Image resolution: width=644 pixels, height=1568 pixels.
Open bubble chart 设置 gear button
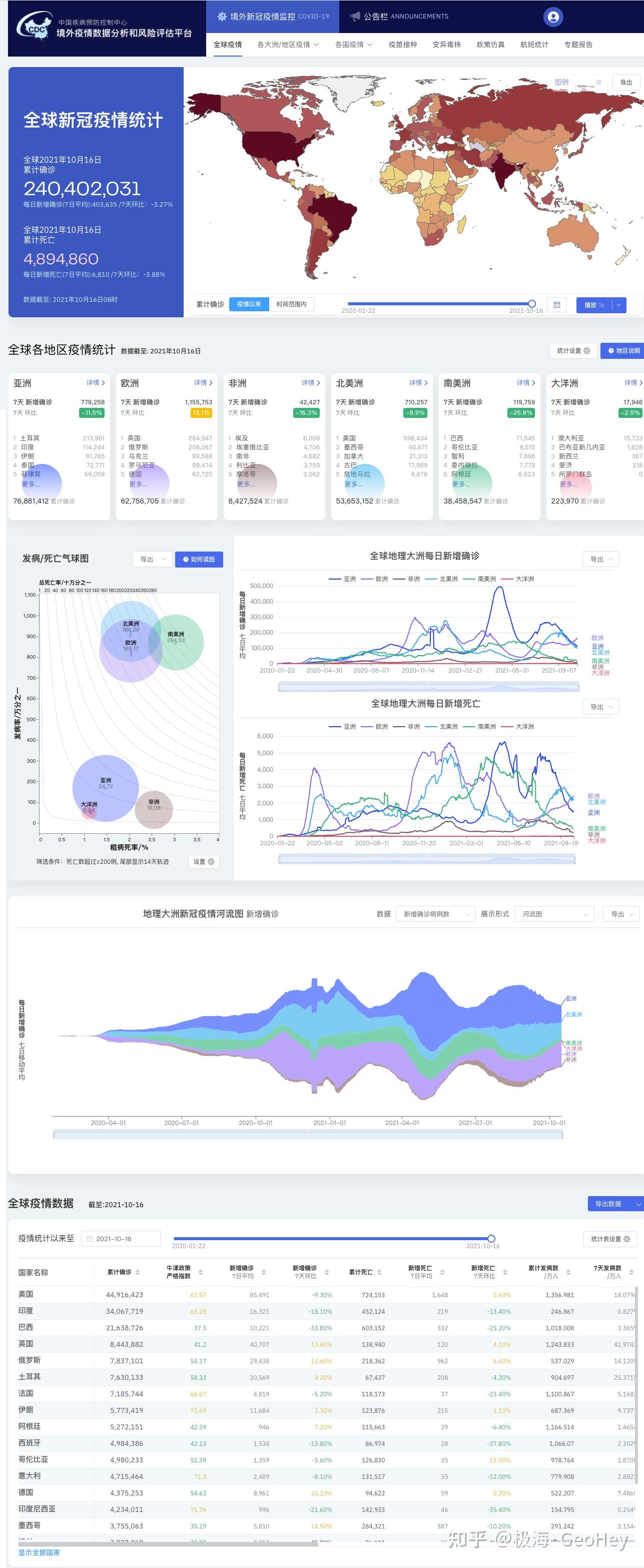point(203,861)
